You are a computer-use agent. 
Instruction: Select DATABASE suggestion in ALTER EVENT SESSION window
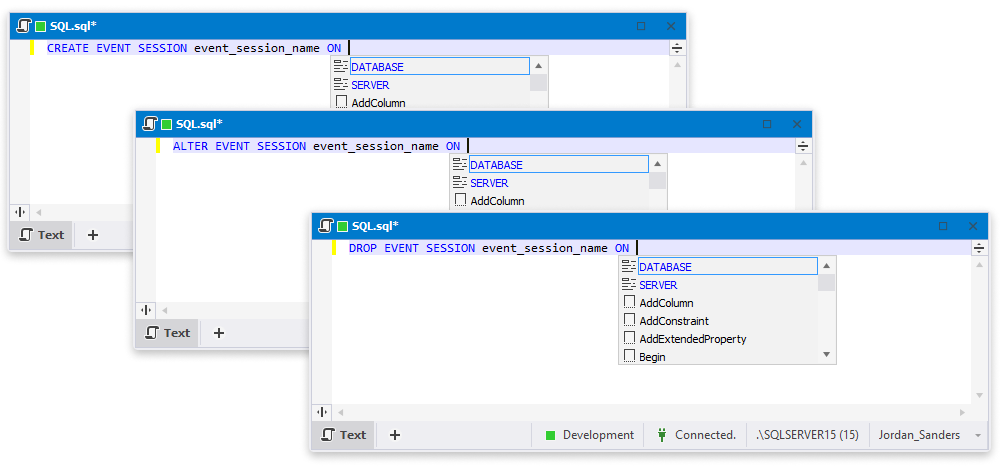pos(559,165)
